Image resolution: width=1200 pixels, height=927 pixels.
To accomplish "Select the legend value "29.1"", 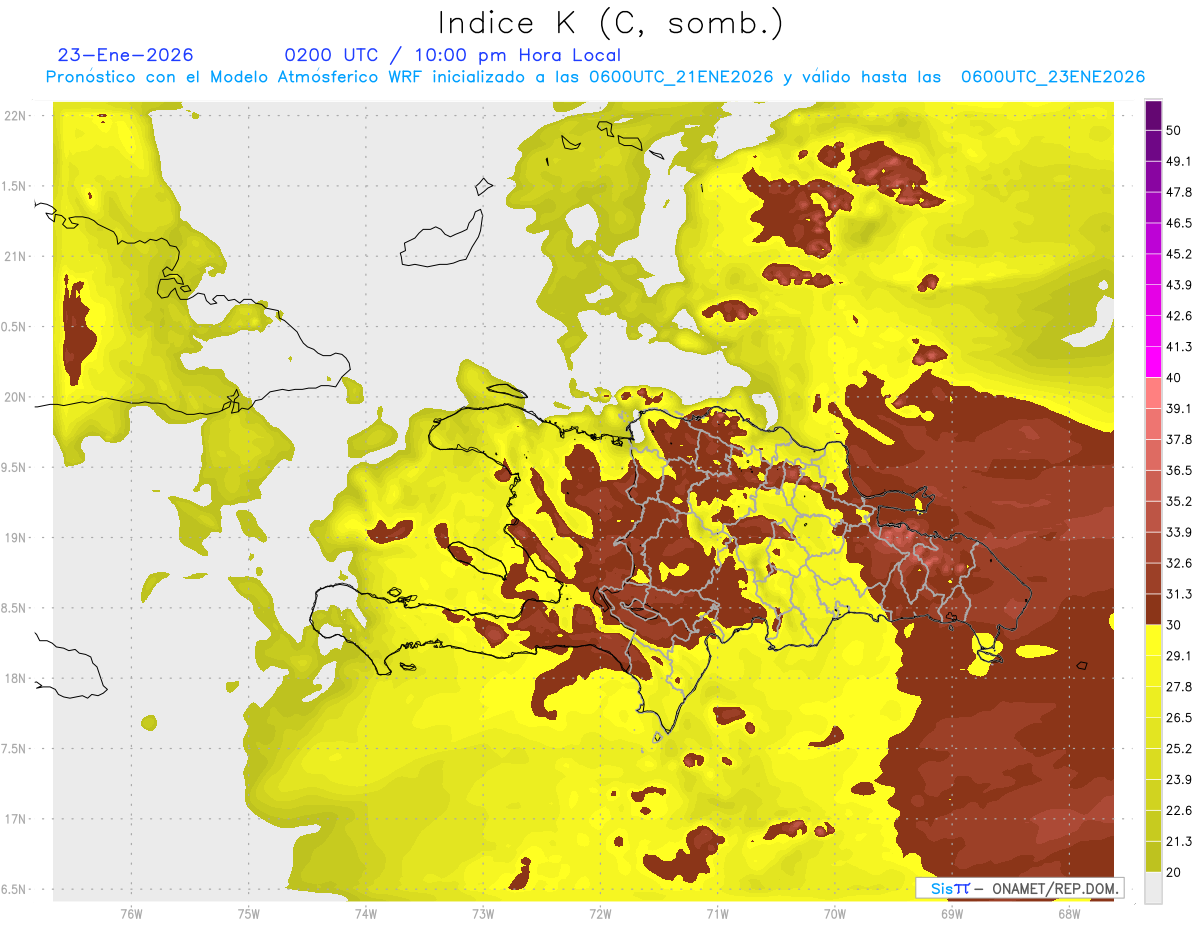I will (1179, 656).
